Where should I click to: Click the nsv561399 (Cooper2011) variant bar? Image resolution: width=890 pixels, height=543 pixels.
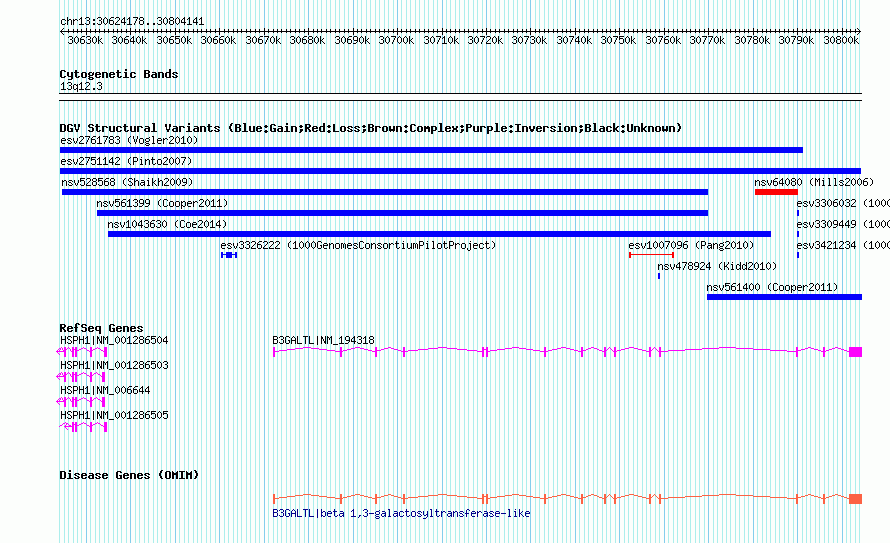point(402,213)
